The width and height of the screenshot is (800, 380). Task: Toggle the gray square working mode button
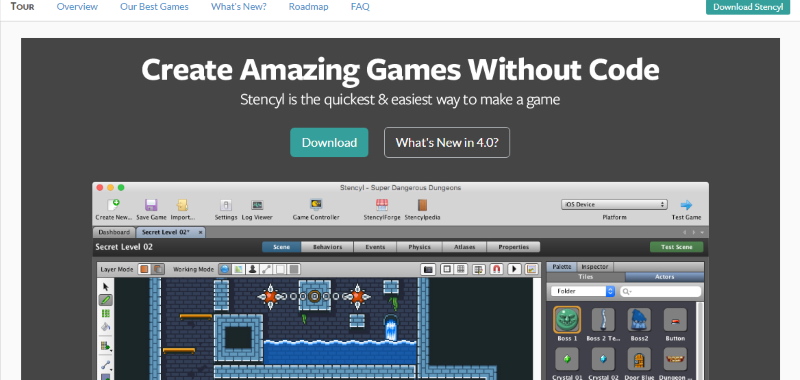294,269
